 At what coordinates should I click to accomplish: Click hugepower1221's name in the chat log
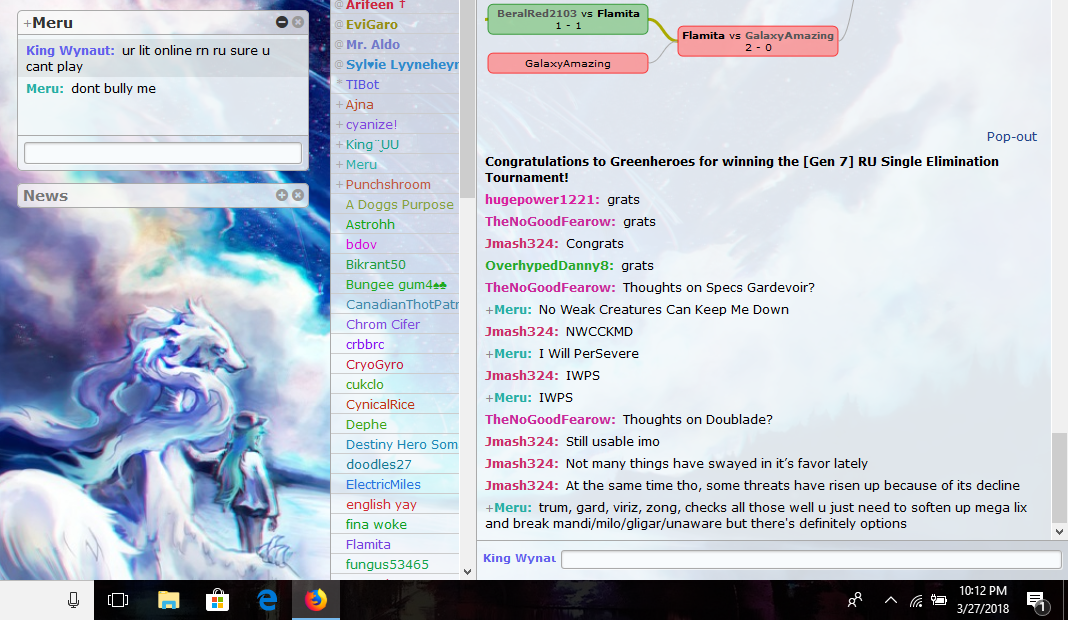542,200
